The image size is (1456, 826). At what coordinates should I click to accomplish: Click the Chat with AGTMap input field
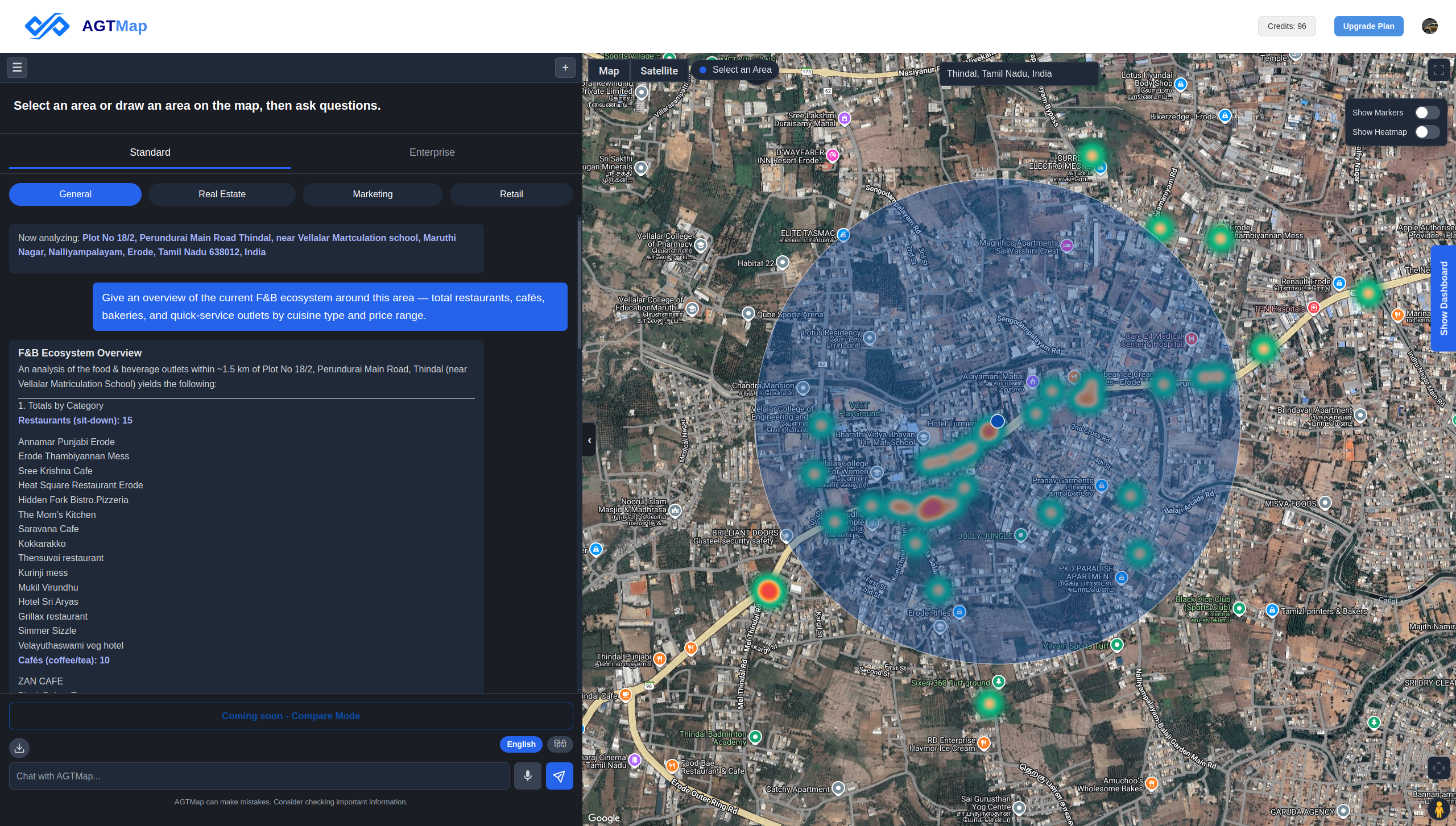[259, 776]
